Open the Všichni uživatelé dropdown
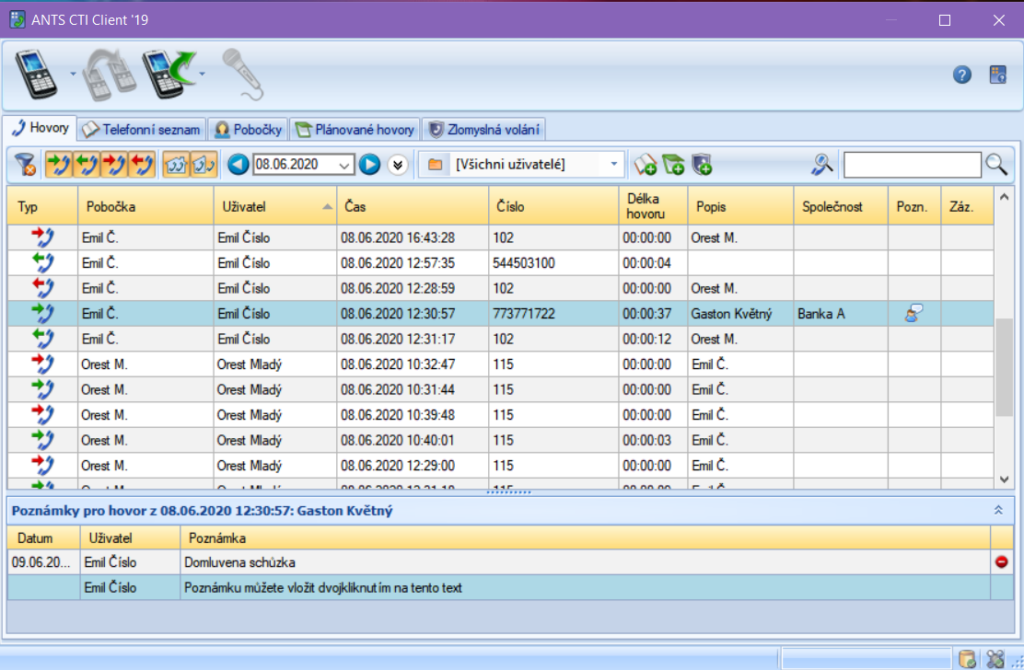Viewport: 1024px width, 670px height. click(x=613, y=164)
